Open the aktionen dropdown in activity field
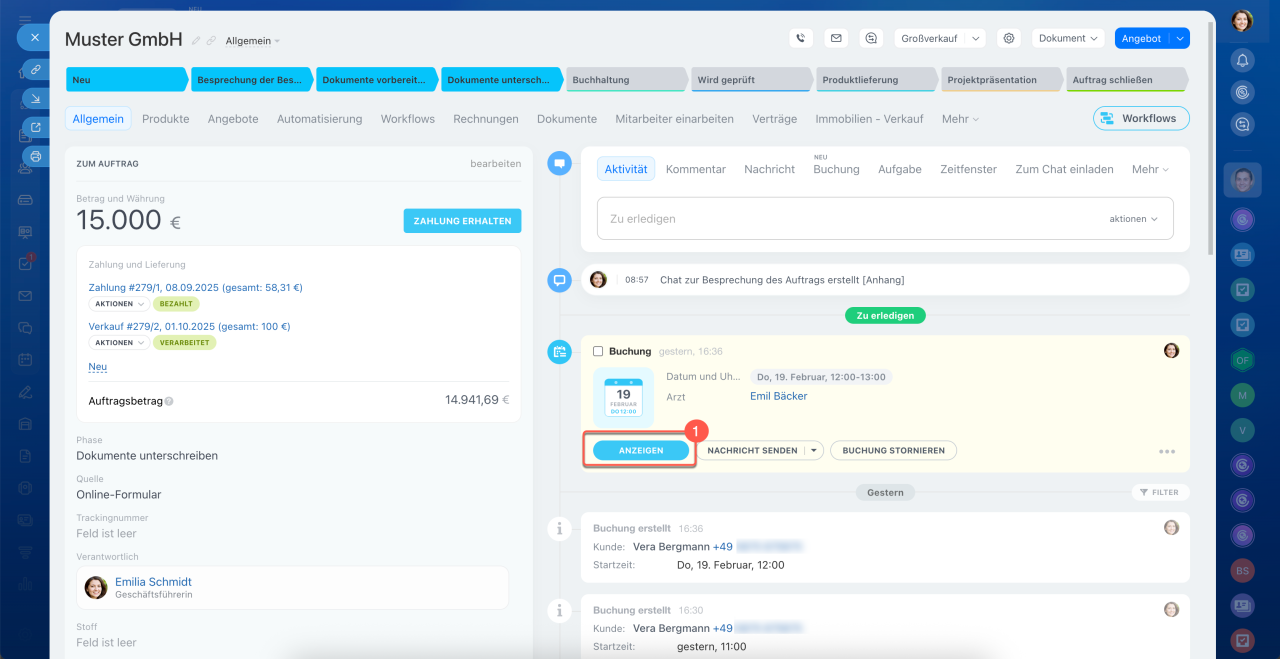The height and width of the screenshot is (659, 1280). [x=1133, y=218]
